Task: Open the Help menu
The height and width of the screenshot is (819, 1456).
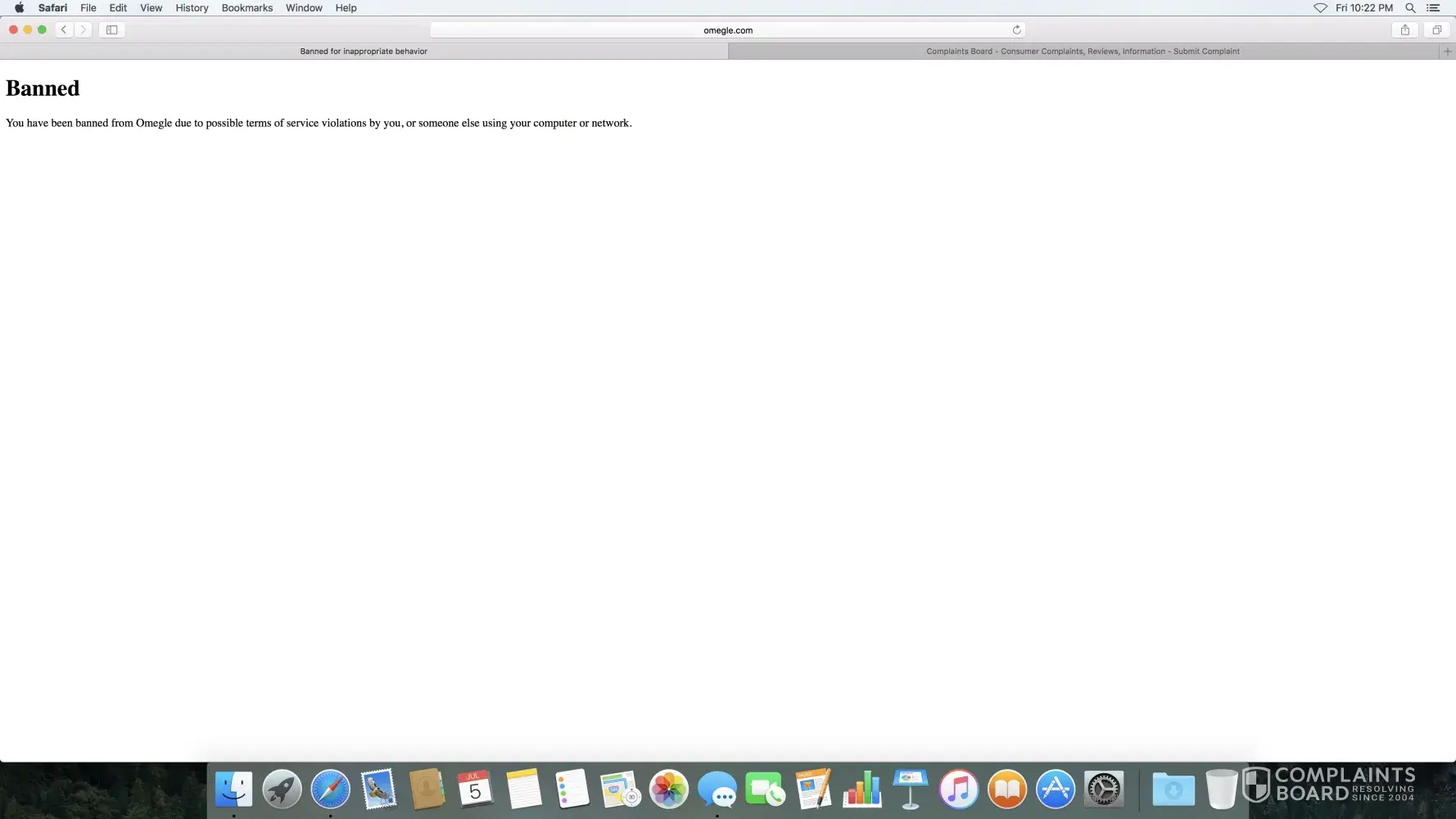Action: [x=346, y=7]
